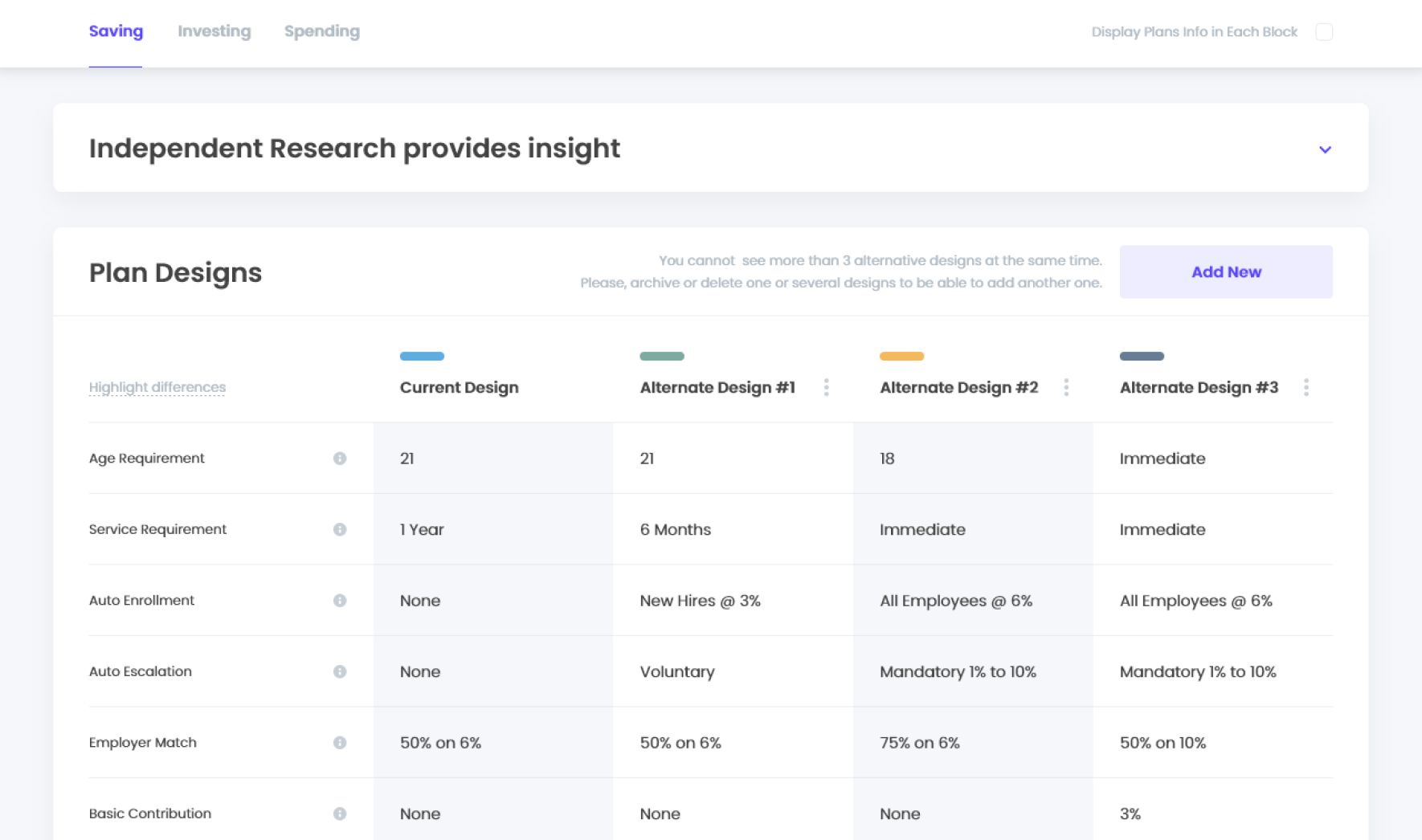Switch to the Saving tab
1422x840 pixels.
pos(116,31)
